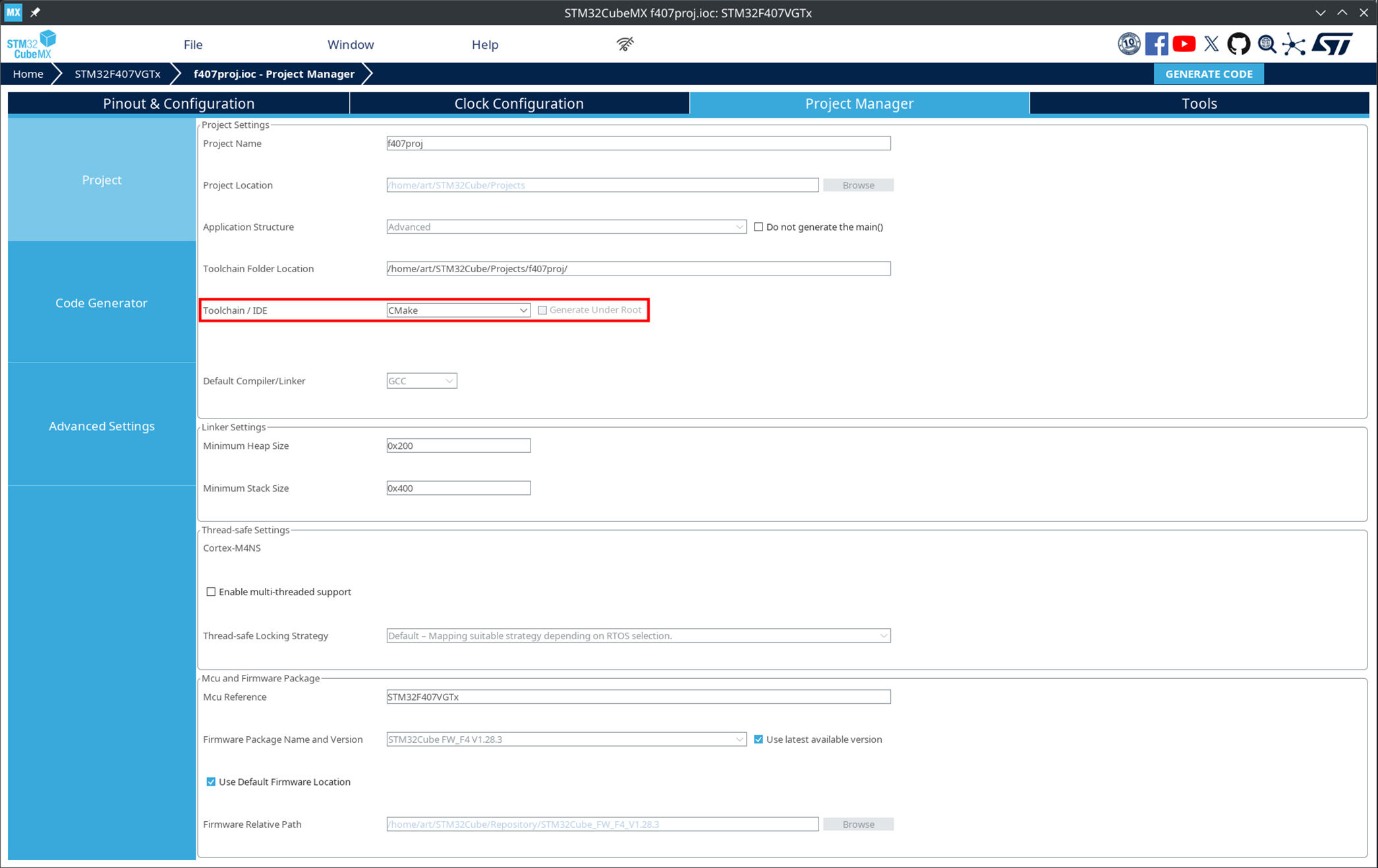Click the STM32CubeMX logo
The height and width of the screenshot is (868, 1378).
coord(32,44)
